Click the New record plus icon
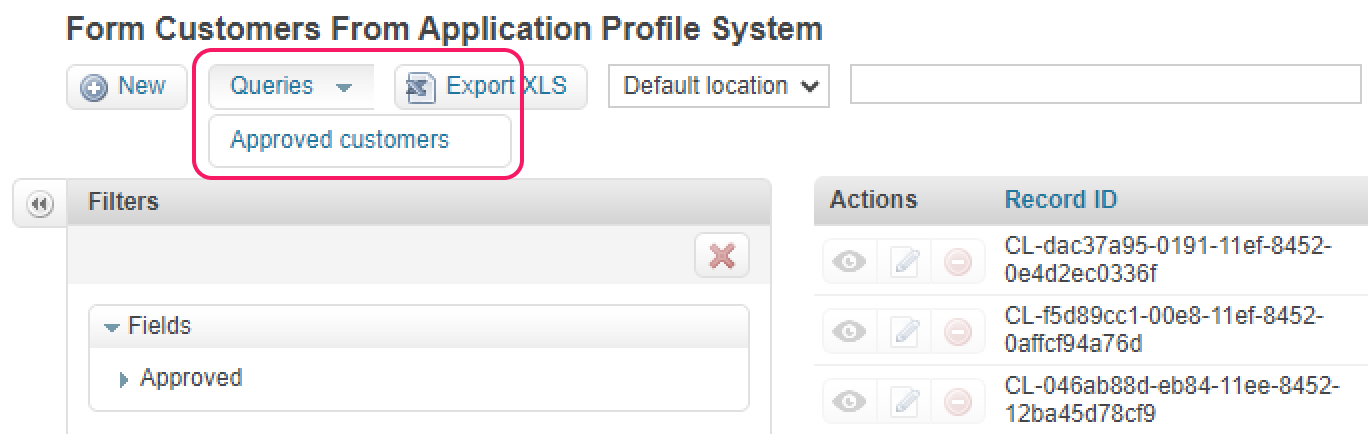The image size is (1368, 434). 95,88
